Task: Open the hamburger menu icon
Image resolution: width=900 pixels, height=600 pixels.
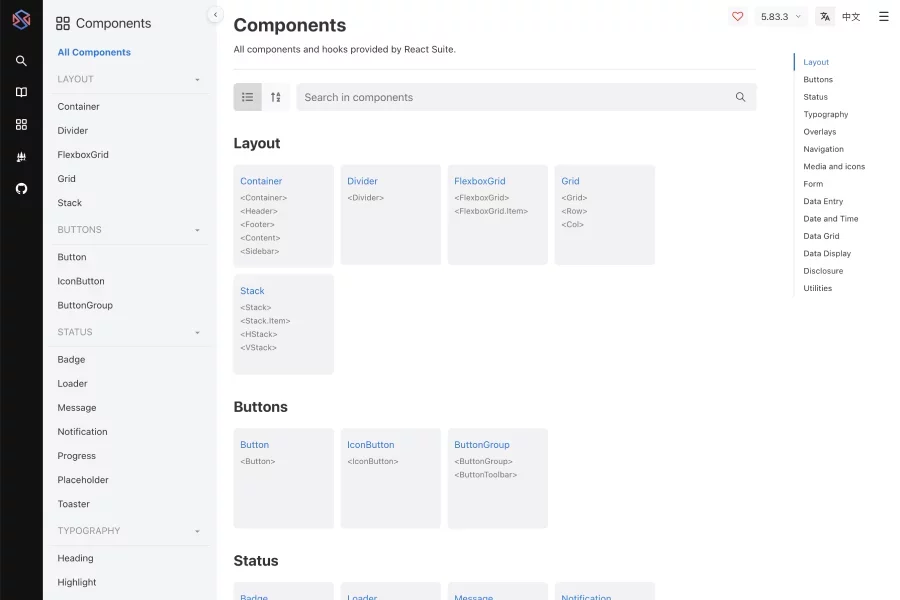Action: click(883, 17)
